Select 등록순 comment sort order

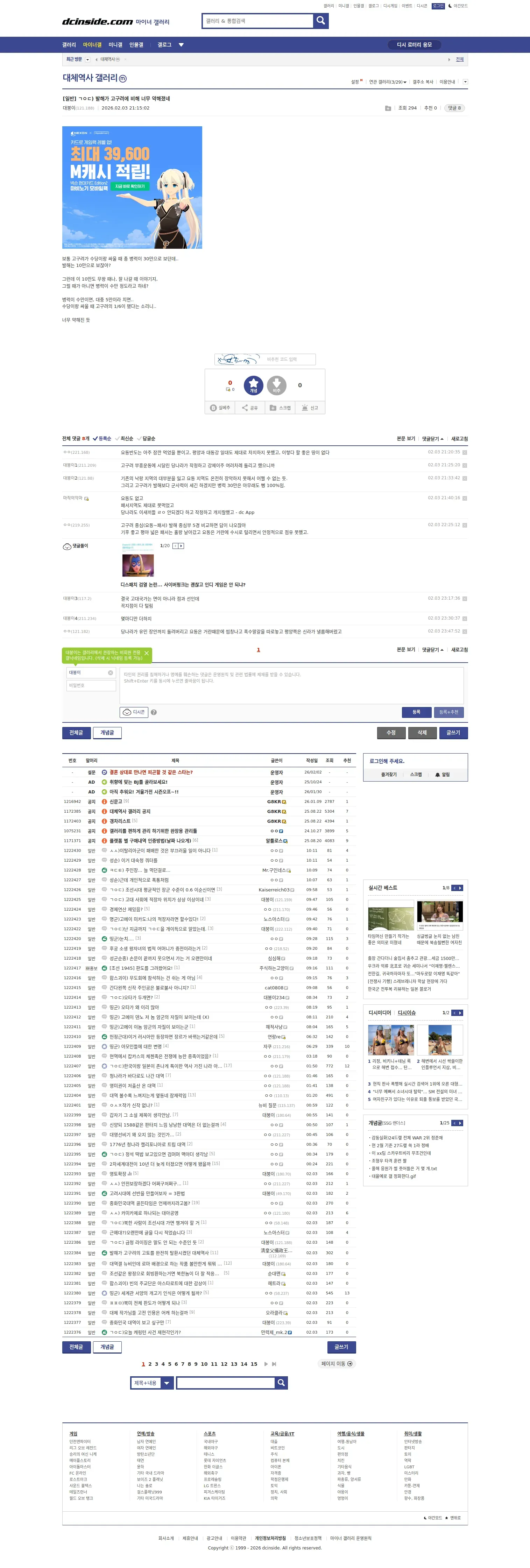pyautogui.click(x=101, y=438)
